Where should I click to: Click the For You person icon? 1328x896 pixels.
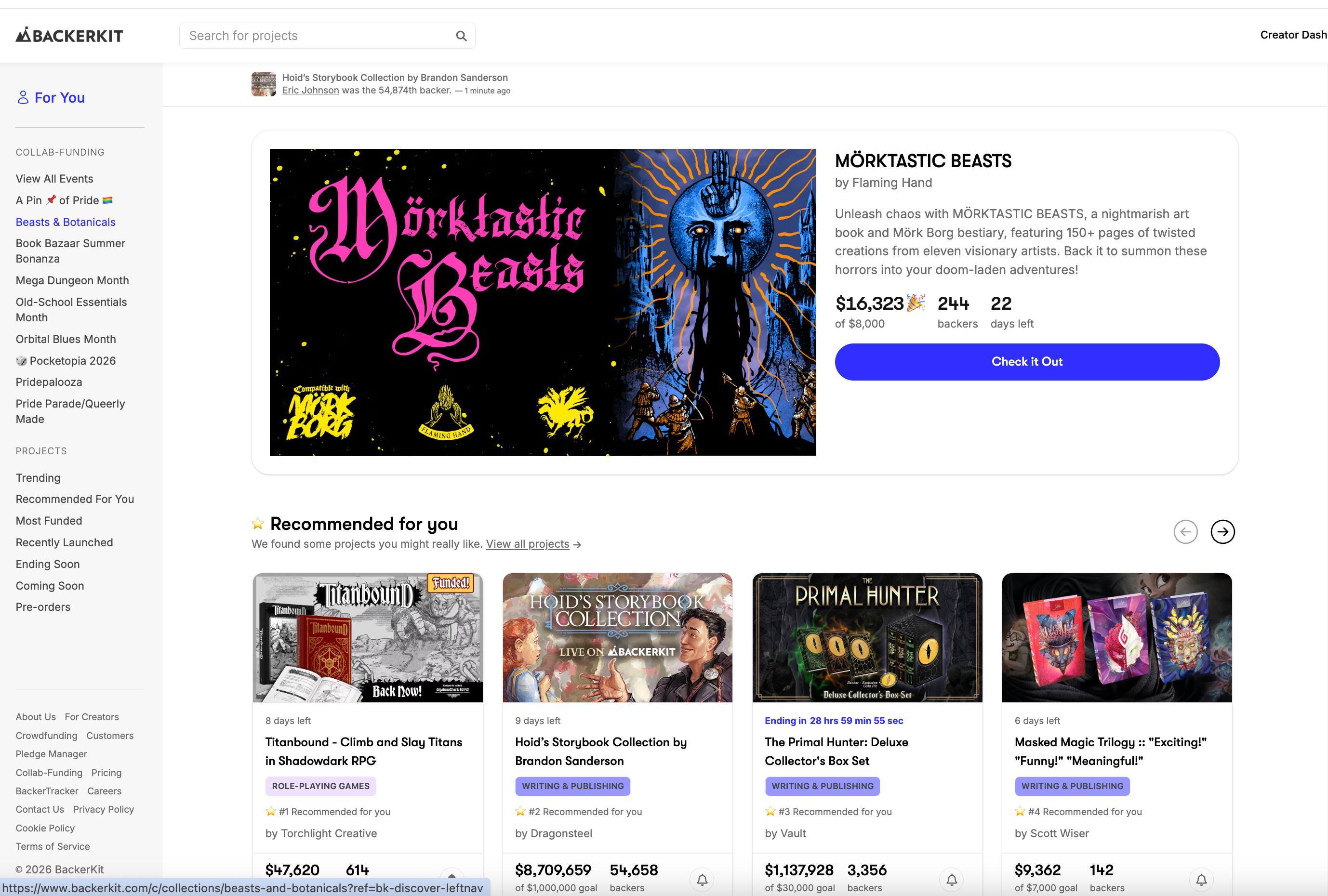[23, 98]
